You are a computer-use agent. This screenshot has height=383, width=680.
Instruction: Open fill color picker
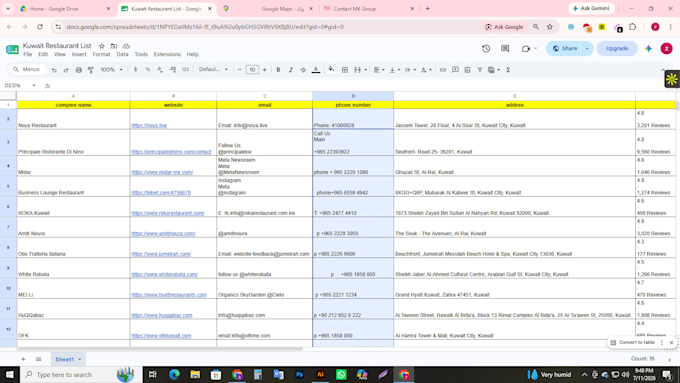click(331, 69)
